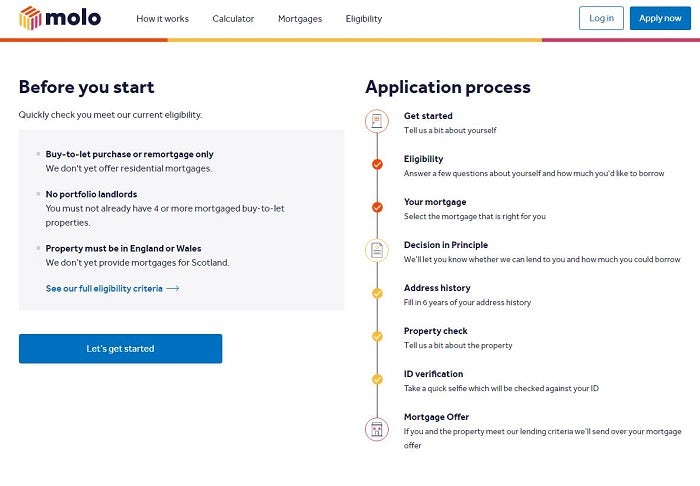This screenshot has height=486, width=700.
Task: Click arrow beside full eligibility criteria
Action: click(x=172, y=289)
